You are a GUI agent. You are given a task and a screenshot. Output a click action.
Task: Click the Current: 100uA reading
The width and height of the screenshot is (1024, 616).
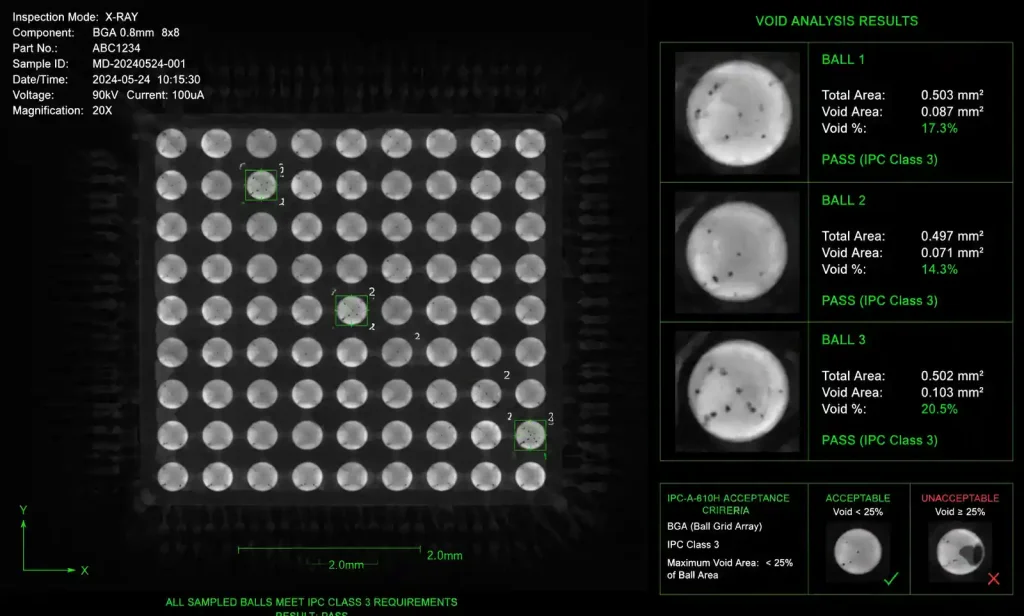165,95
